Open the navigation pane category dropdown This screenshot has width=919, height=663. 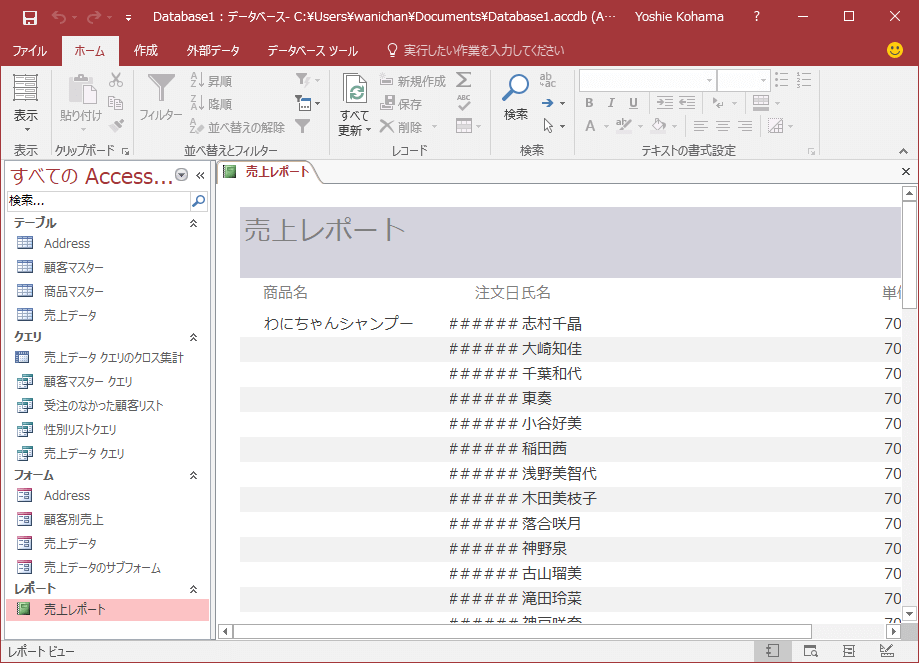coord(181,176)
